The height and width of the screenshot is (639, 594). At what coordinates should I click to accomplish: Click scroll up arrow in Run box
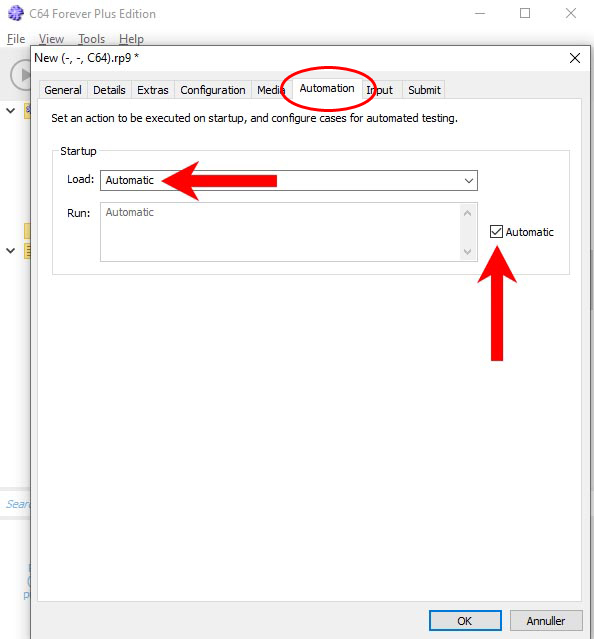point(468,213)
